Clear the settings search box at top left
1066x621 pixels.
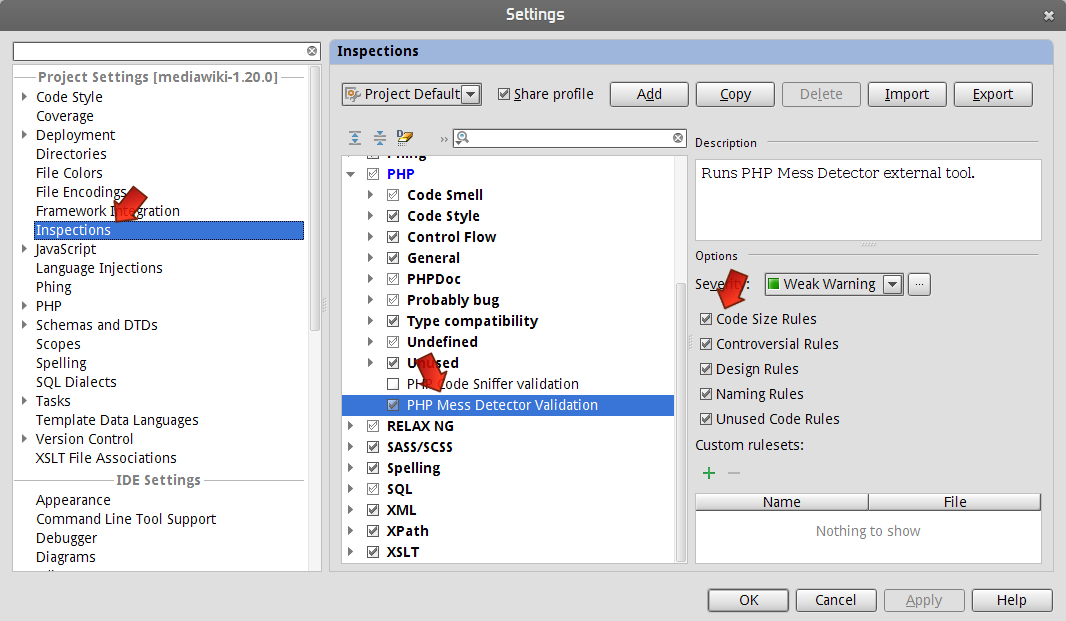311,51
